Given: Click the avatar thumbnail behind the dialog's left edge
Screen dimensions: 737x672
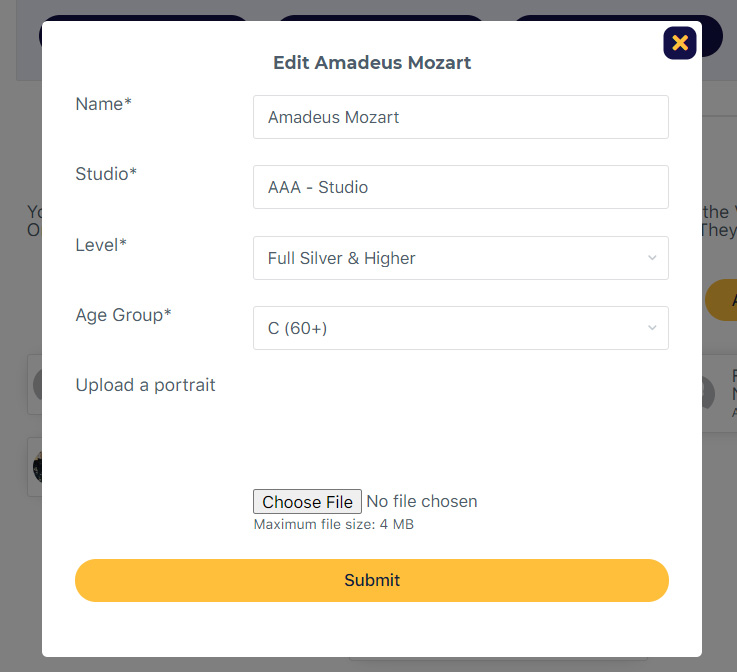Looking at the screenshot, I should 37,467.
